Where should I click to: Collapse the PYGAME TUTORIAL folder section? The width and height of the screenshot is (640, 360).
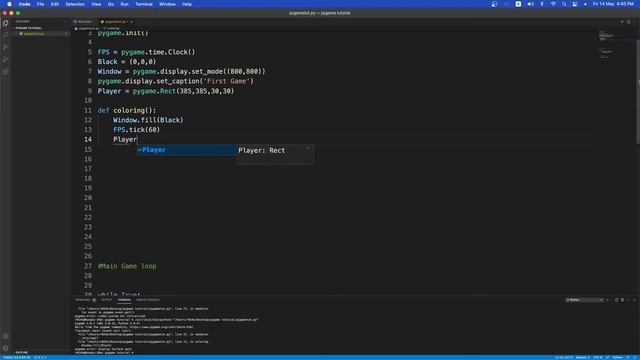[29, 28]
